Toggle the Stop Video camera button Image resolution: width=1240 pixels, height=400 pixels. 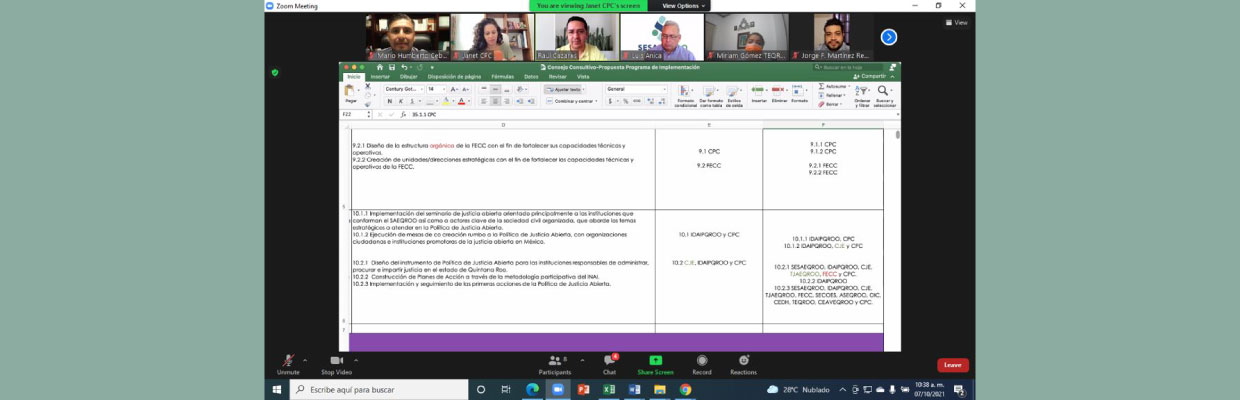pyautogui.click(x=335, y=362)
